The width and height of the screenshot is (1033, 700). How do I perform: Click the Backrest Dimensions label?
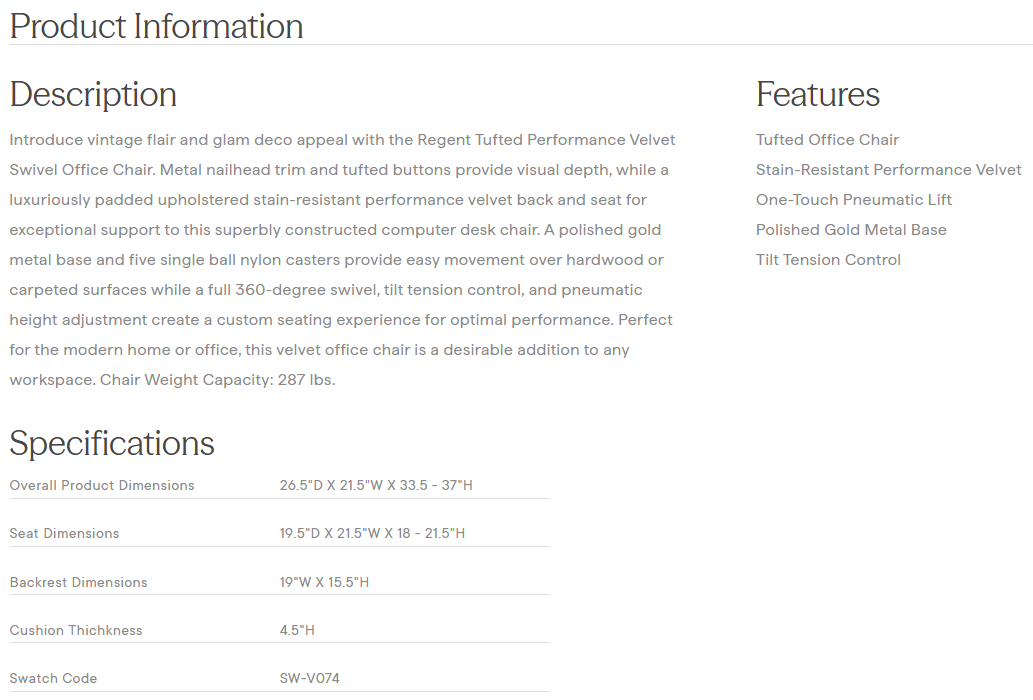point(78,582)
